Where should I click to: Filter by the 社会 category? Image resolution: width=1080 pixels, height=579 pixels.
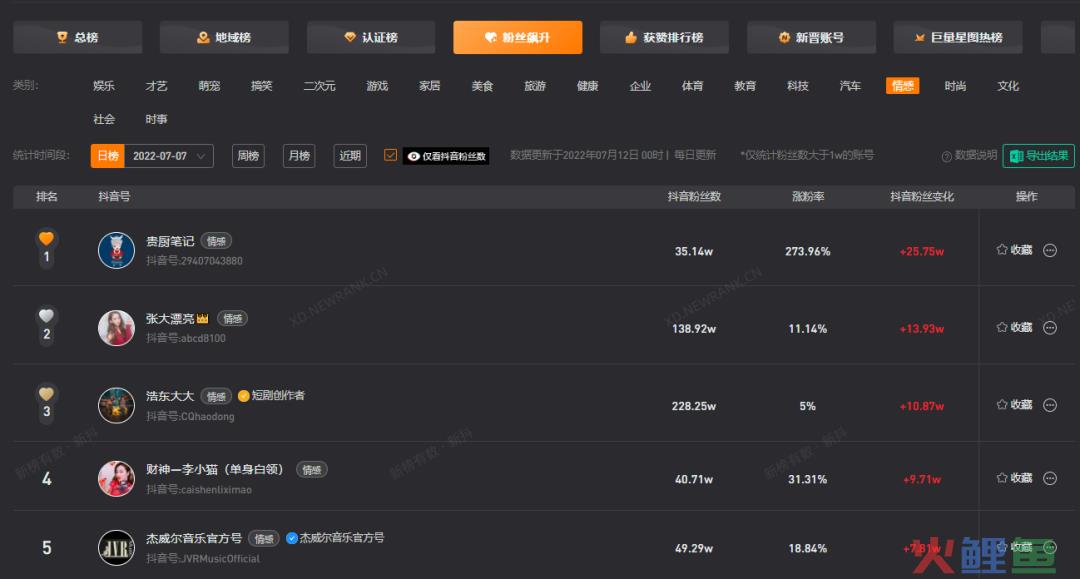(104, 119)
